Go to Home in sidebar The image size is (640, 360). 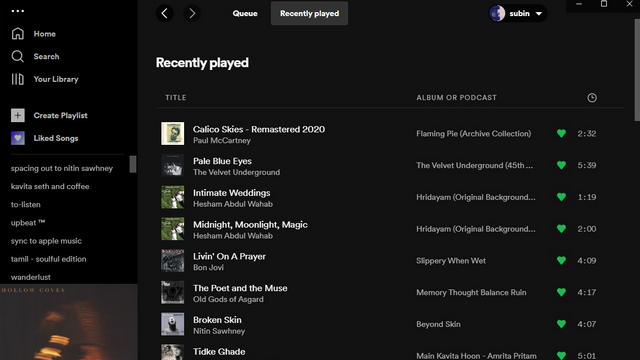click(x=44, y=34)
